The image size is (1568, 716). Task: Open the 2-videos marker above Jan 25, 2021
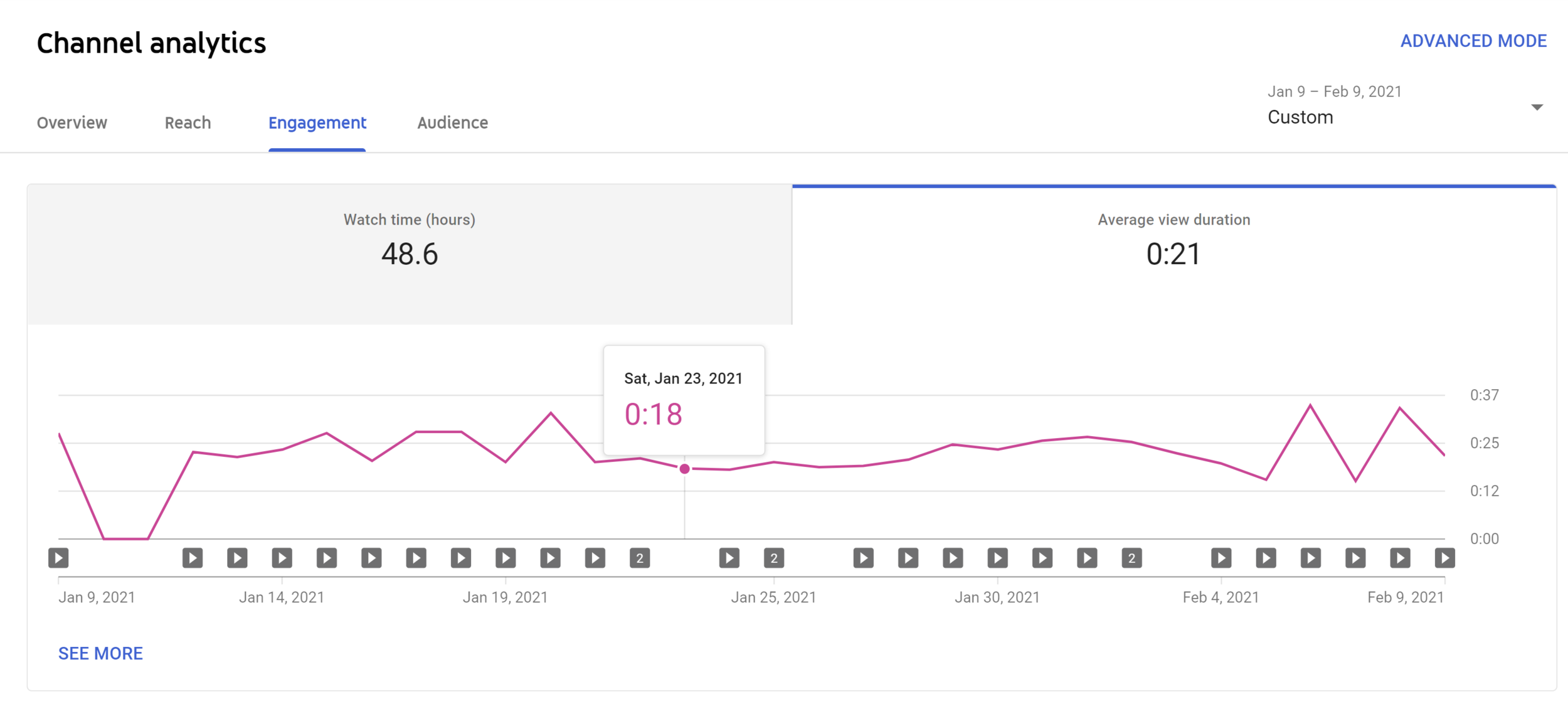(x=774, y=558)
